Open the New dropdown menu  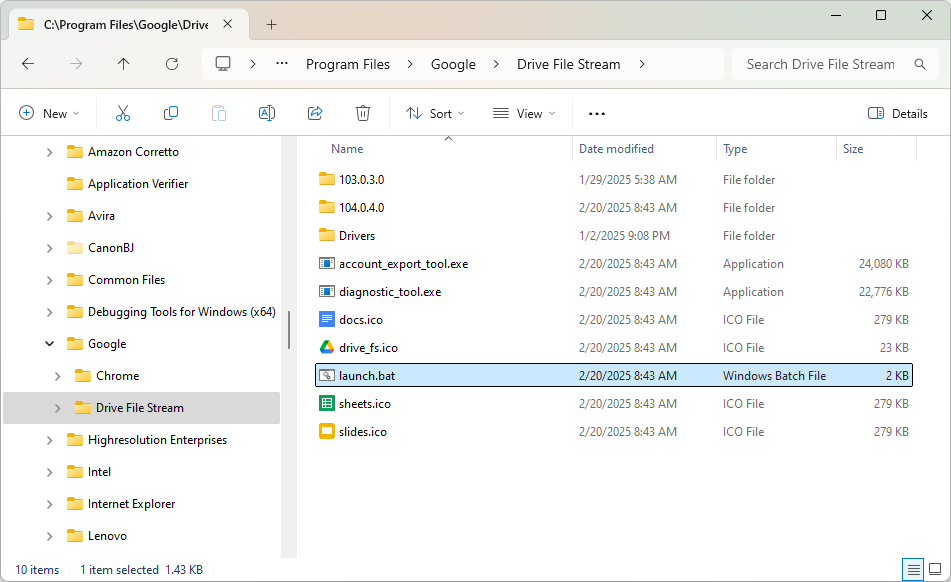50,113
